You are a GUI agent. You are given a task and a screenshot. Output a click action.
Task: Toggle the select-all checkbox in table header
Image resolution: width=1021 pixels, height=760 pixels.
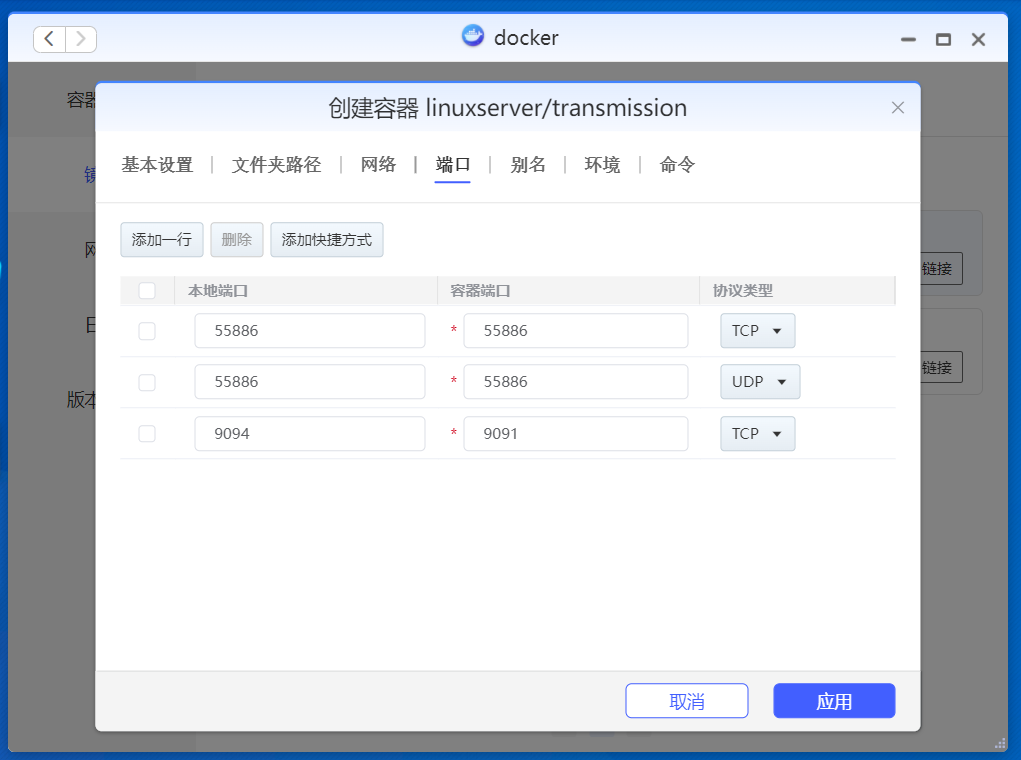(147, 290)
